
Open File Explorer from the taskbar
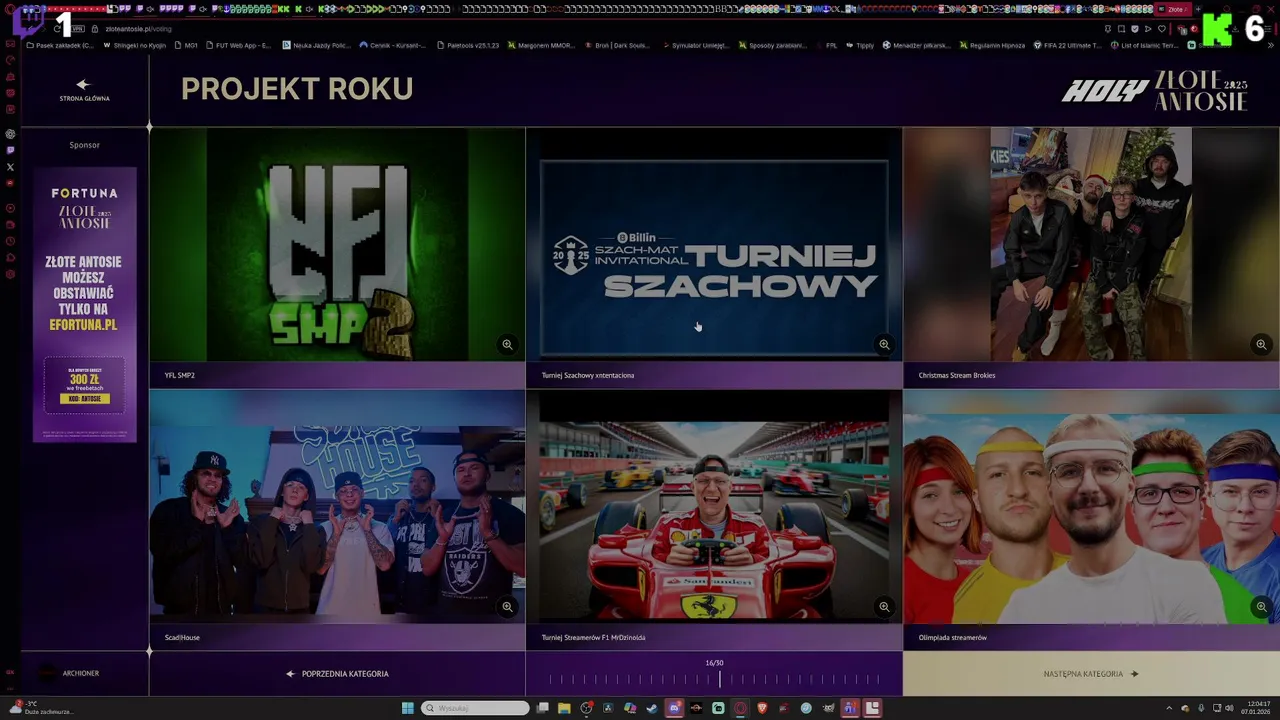(x=564, y=708)
